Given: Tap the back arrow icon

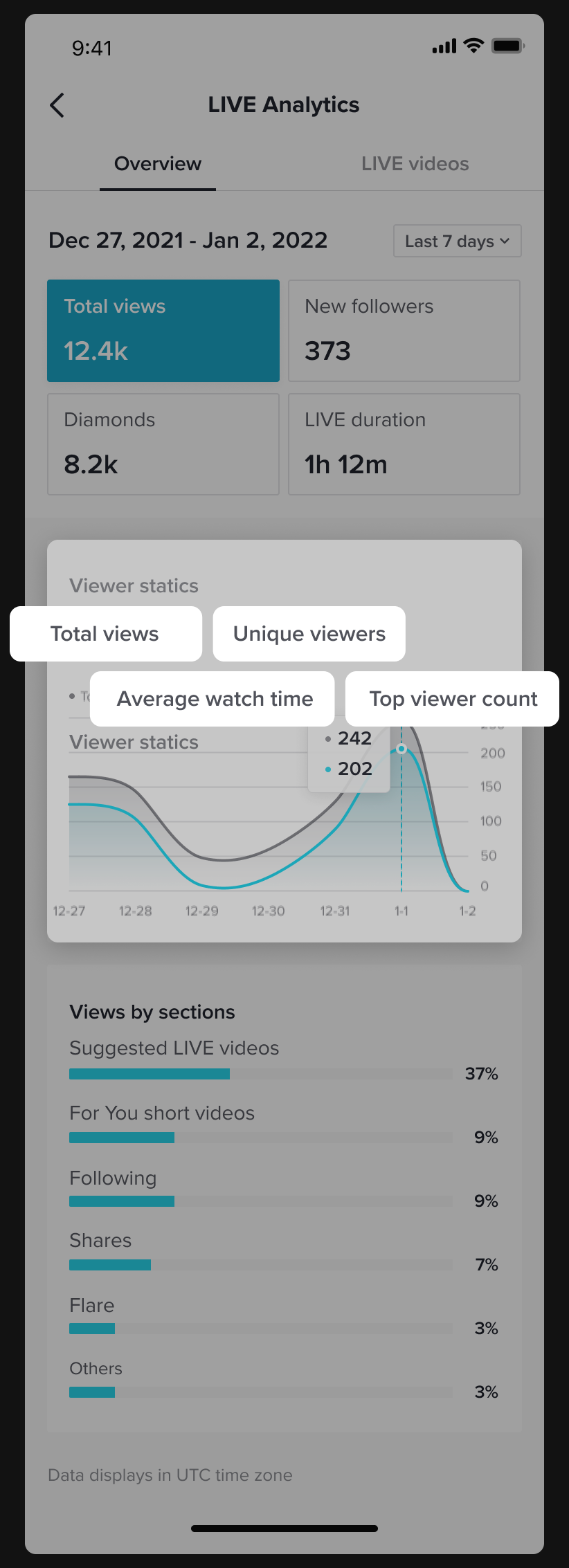Looking at the screenshot, I should (x=57, y=105).
